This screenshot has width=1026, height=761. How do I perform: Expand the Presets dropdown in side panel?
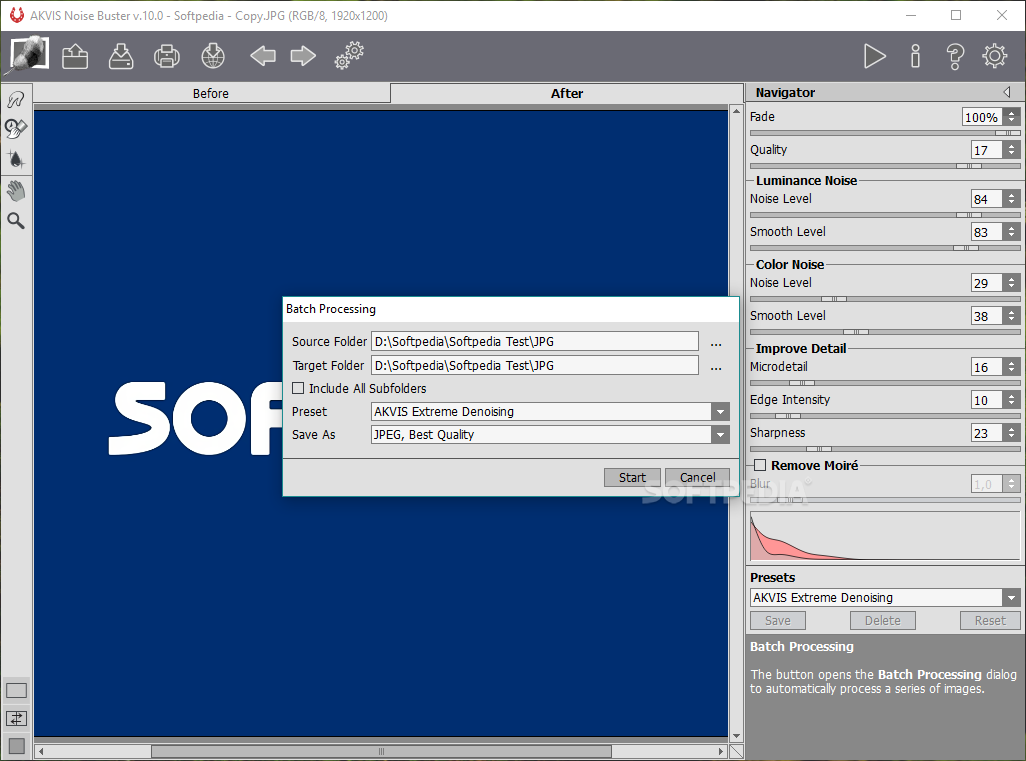click(1012, 597)
